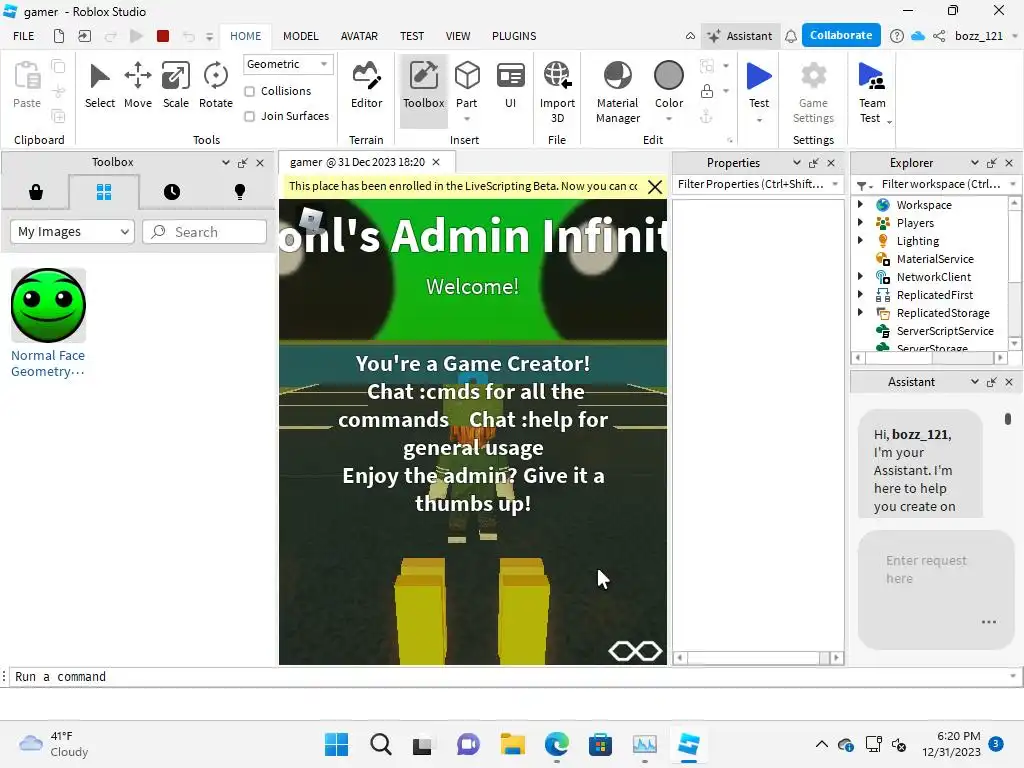Open the Assistant more options ellipsis
Screen dimensions: 1024x768
(989, 622)
